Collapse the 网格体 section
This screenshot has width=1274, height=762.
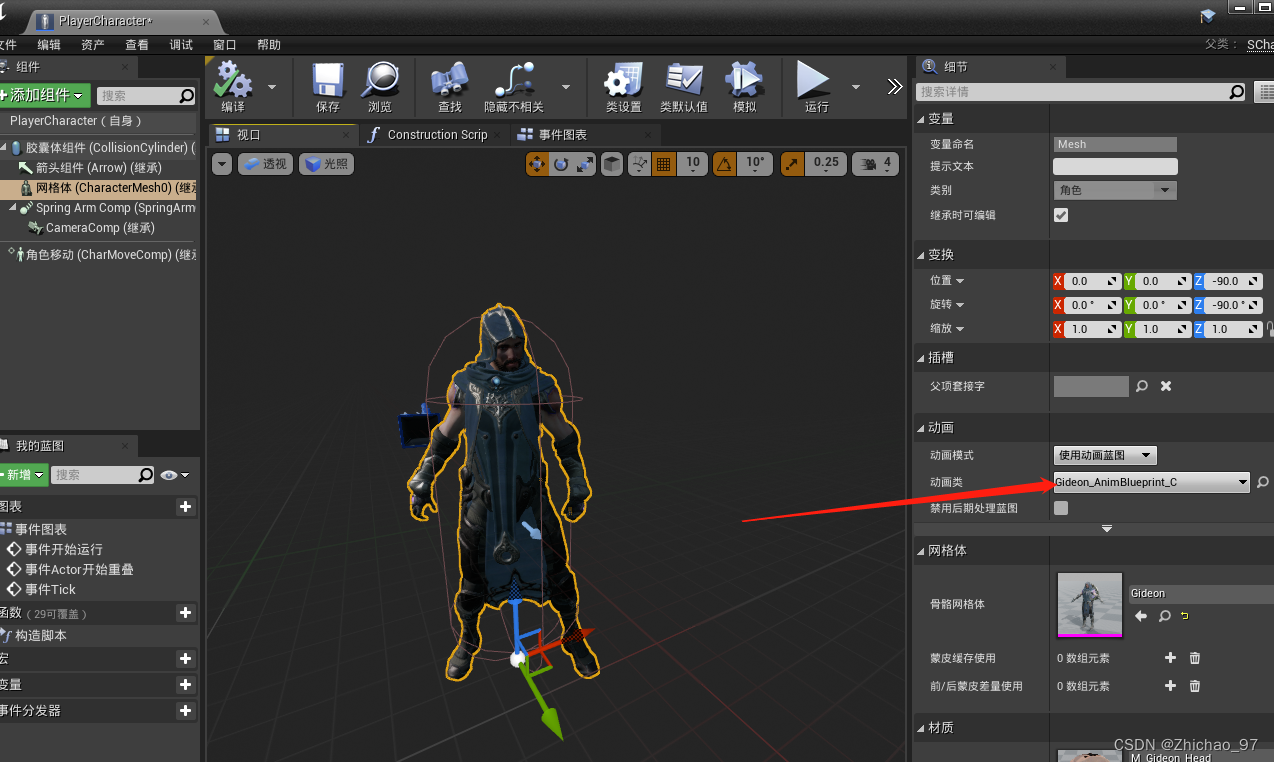(x=921, y=551)
